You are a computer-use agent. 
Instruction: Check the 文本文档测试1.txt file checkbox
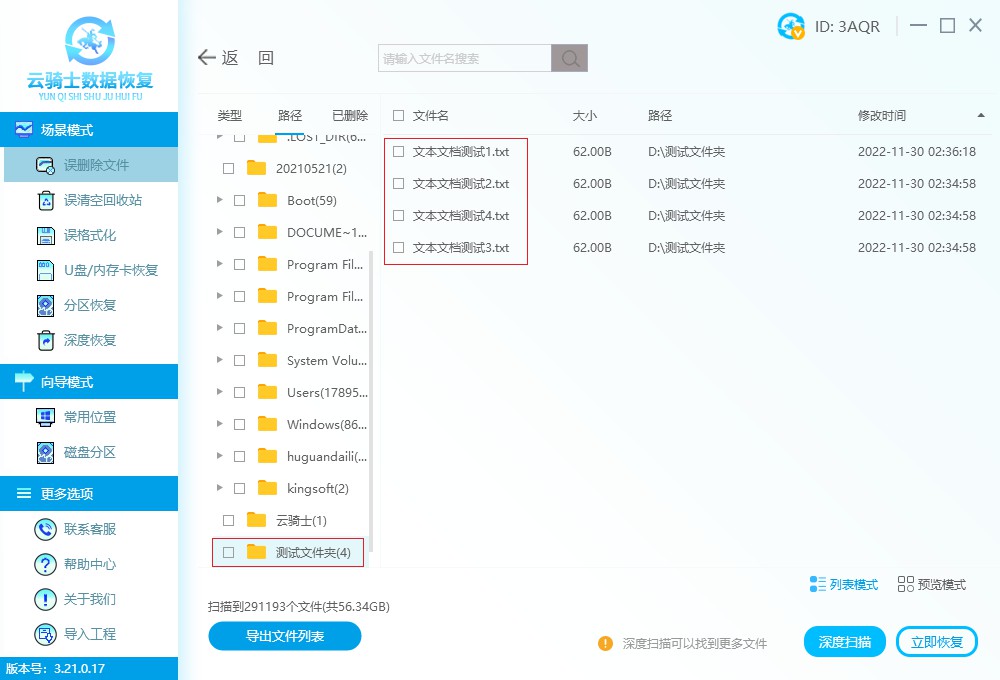398,152
